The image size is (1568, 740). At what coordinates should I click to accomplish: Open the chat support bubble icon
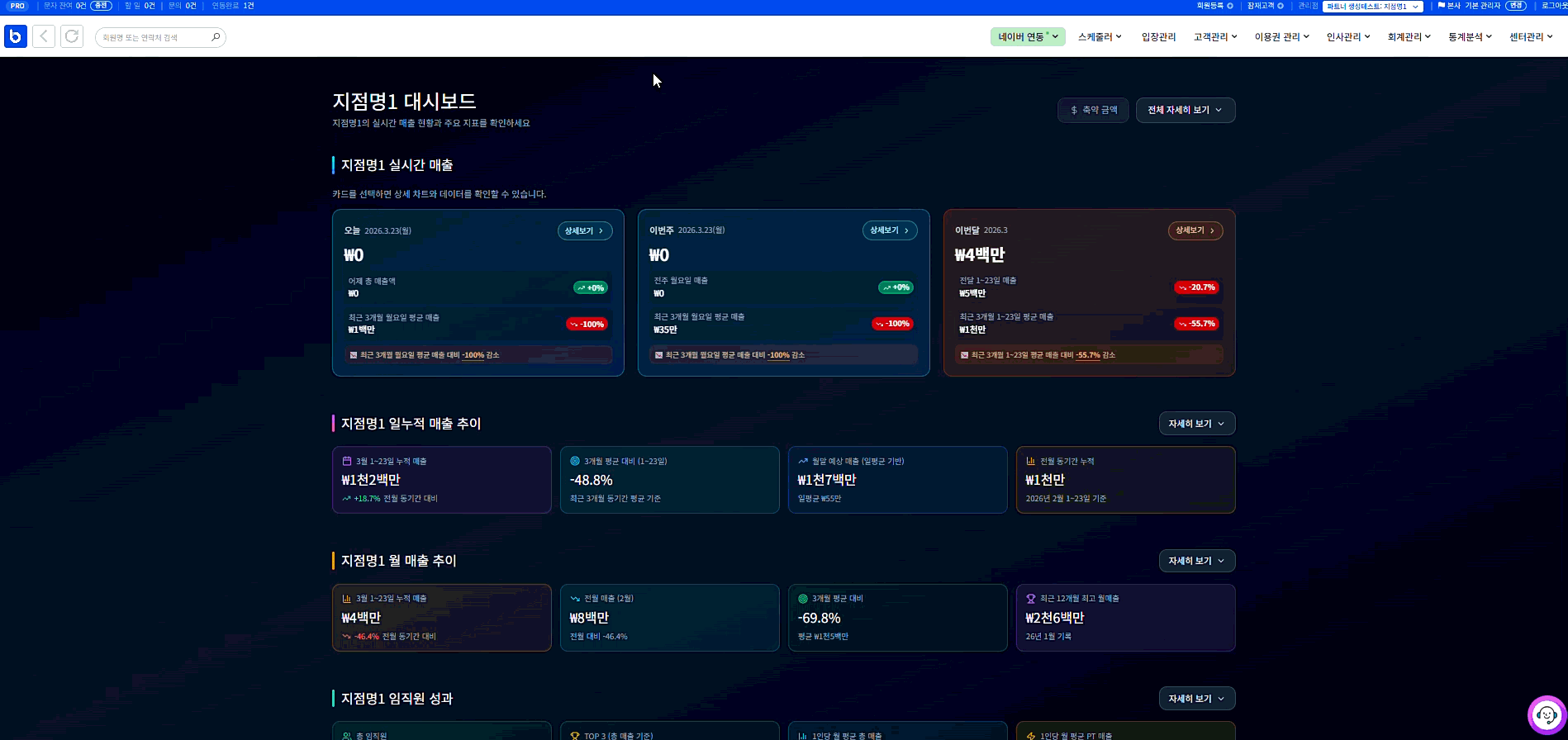(x=1547, y=715)
